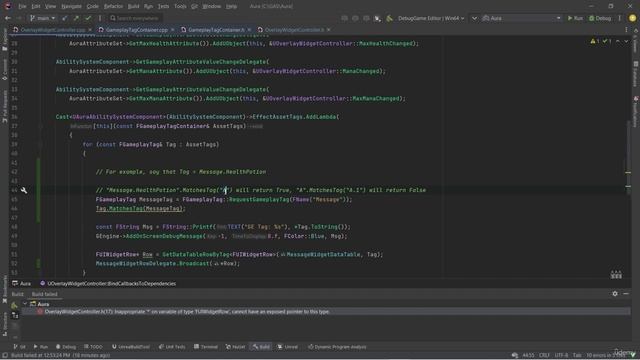Image resolution: width=640 pixels, height=360 pixels.
Task: Open the Unreal tool window
Action: pyautogui.click(x=288, y=347)
